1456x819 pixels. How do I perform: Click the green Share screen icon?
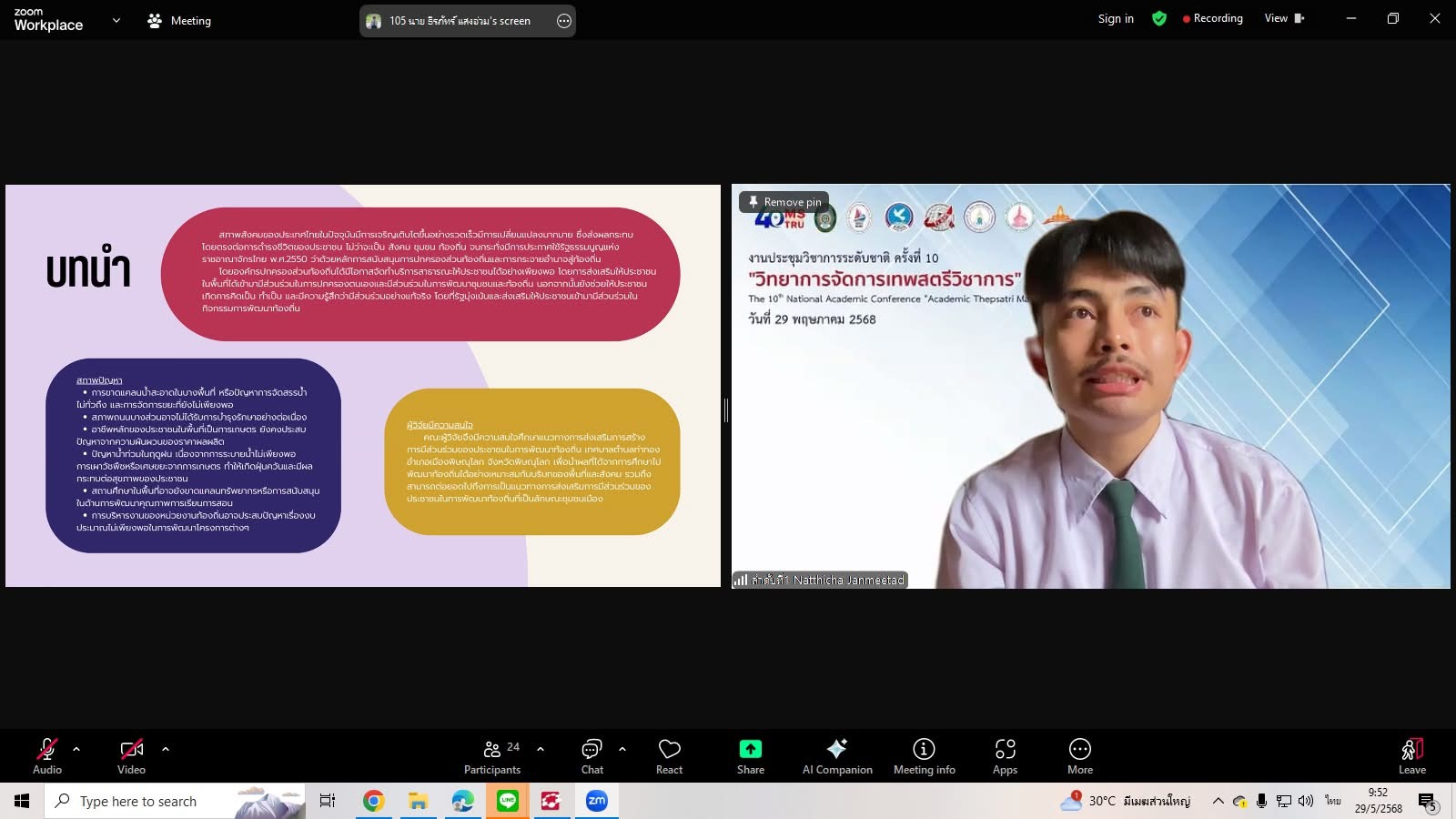750,749
